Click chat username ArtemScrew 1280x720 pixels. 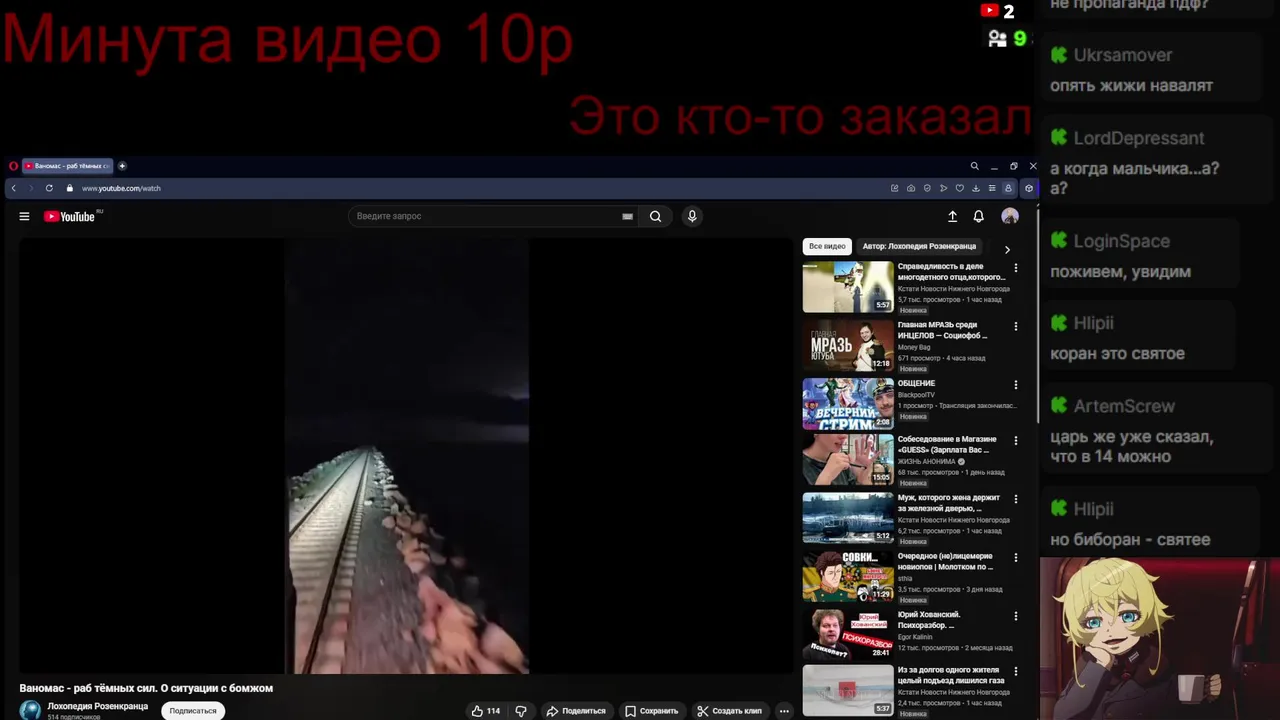[x=1124, y=406]
